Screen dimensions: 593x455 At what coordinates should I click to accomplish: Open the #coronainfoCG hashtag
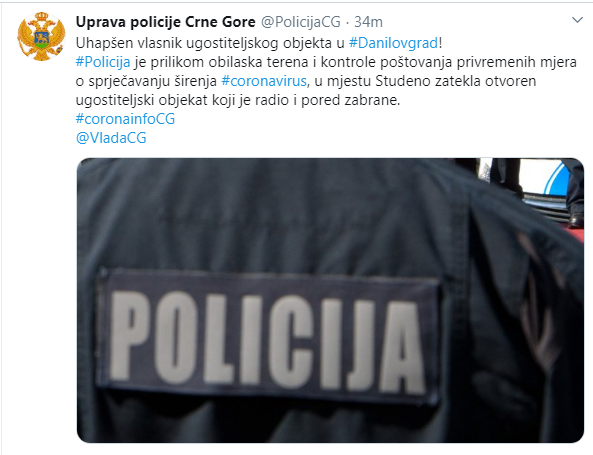125,118
